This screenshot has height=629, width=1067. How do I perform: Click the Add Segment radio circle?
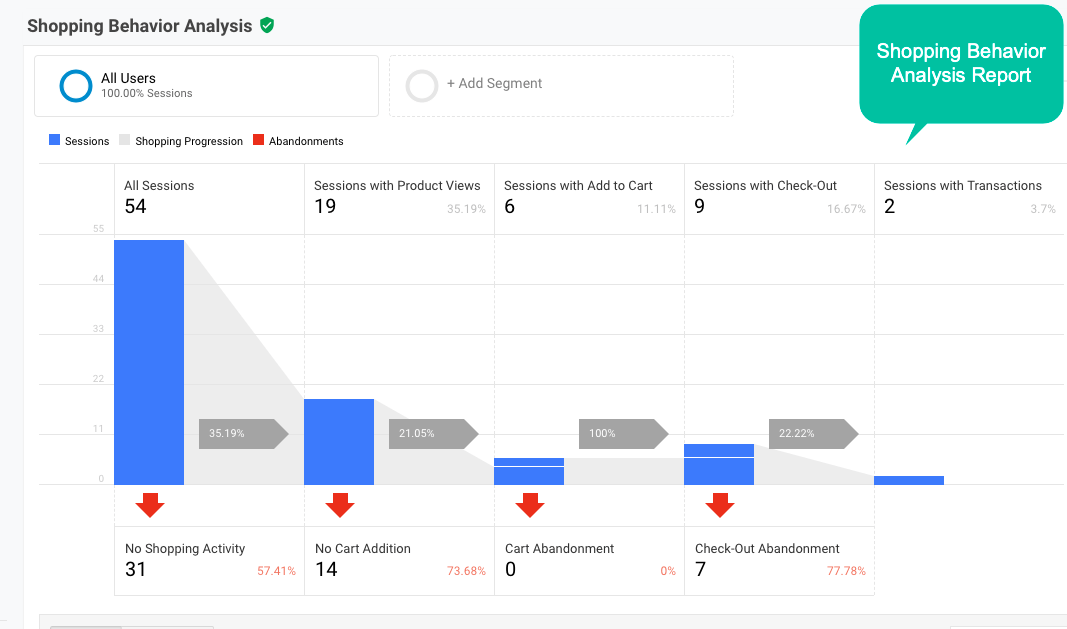pyautogui.click(x=421, y=86)
